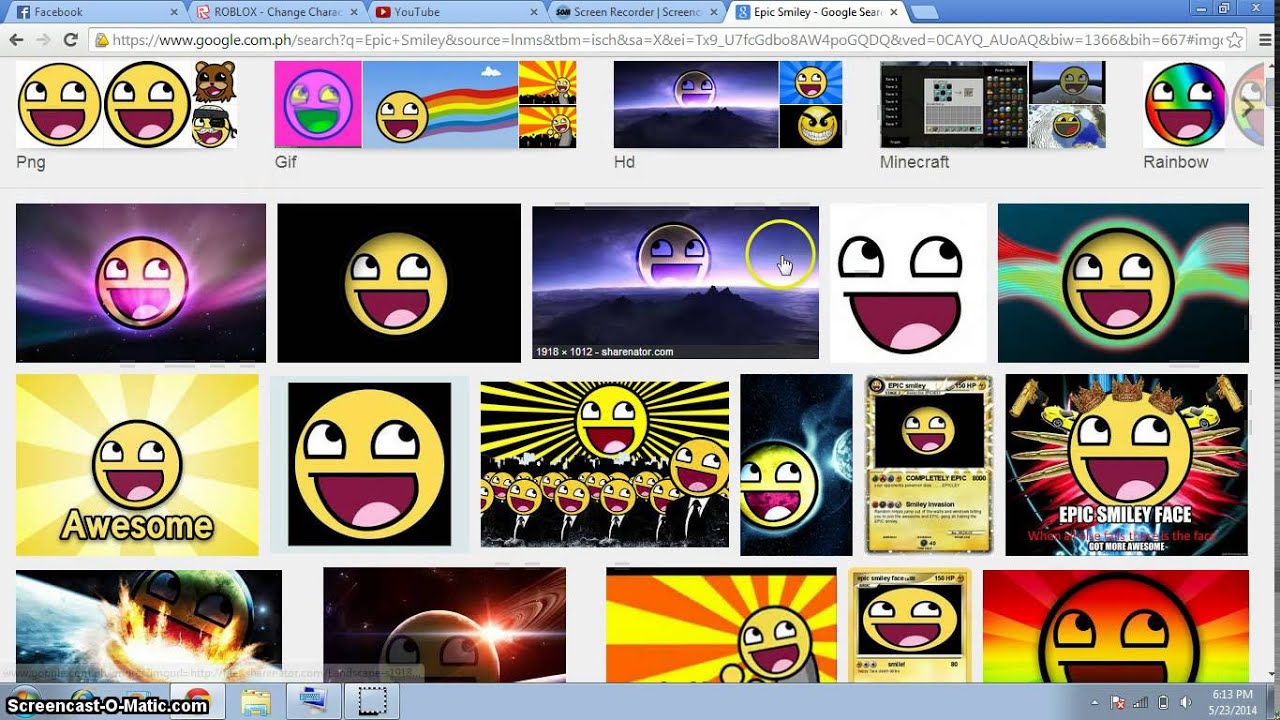Screen dimensions: 1280x720
Task: Switch to the Facebook tab
Action: (94, 12)
